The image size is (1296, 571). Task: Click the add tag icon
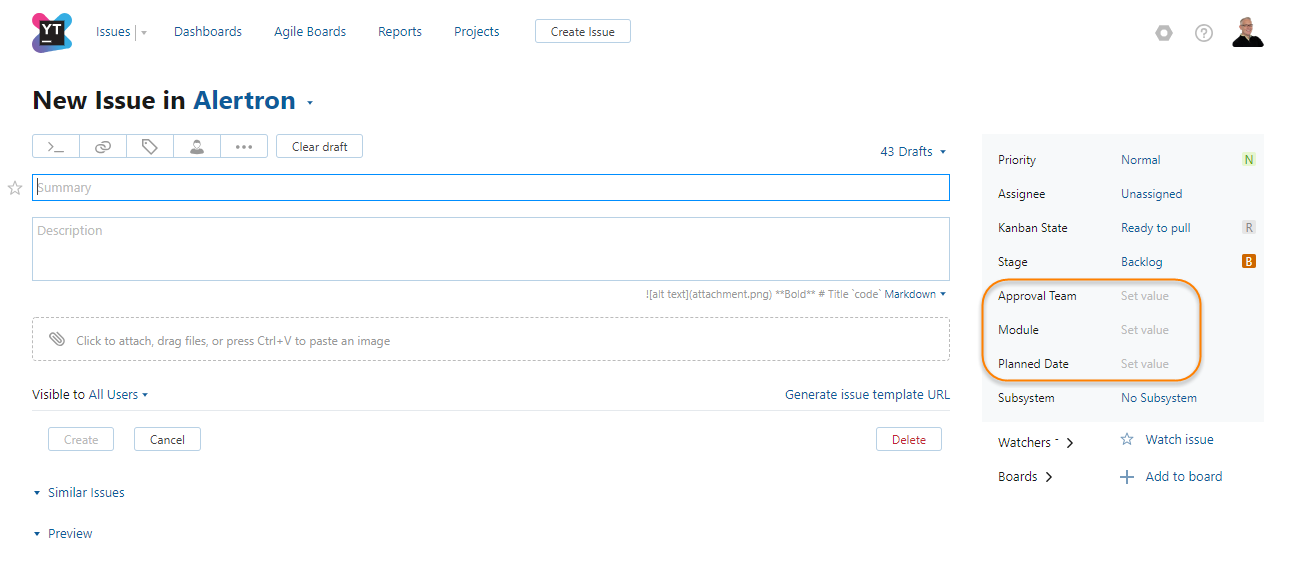[x=150, y=146]
